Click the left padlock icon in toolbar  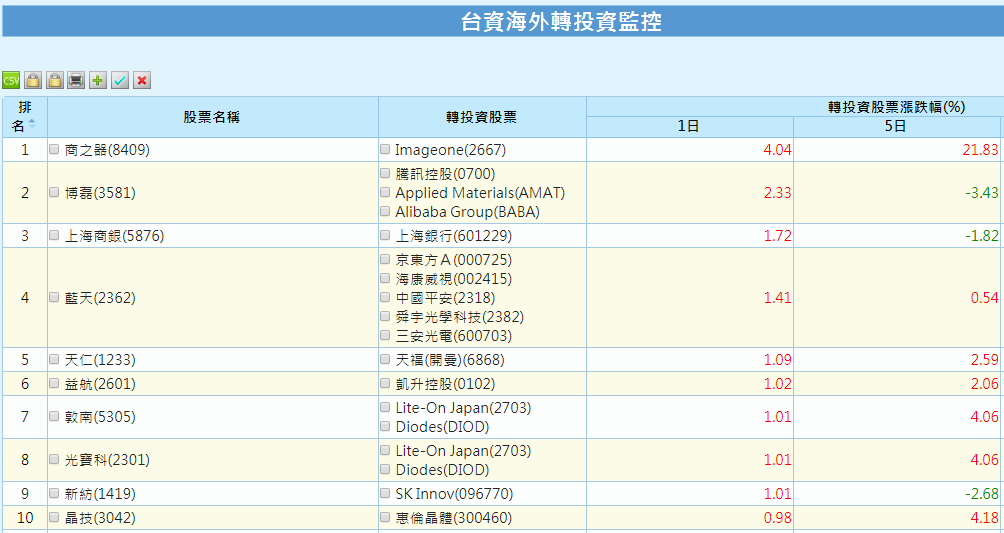coord(33,80)
